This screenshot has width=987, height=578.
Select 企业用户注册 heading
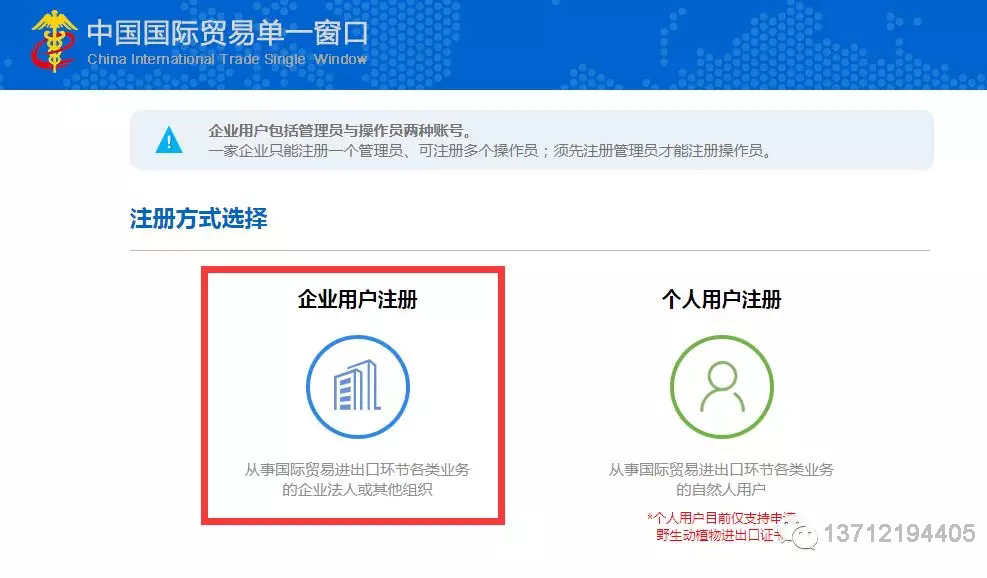click(358, 299)
